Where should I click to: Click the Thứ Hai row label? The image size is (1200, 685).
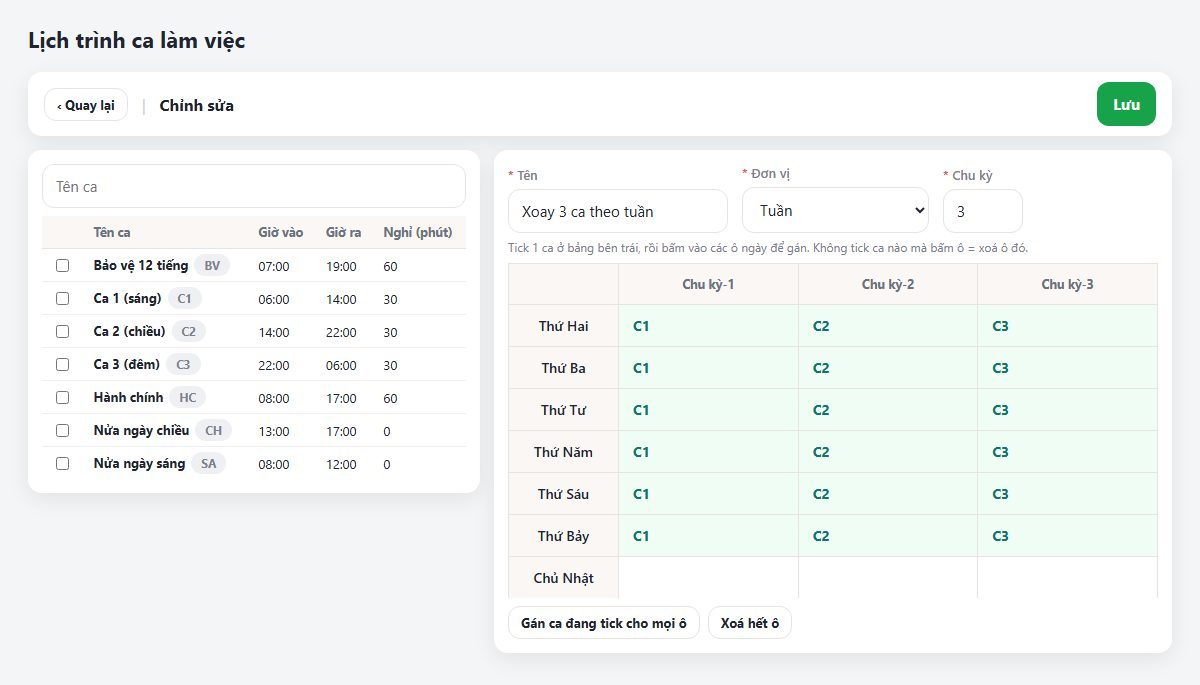click(563, 326)
